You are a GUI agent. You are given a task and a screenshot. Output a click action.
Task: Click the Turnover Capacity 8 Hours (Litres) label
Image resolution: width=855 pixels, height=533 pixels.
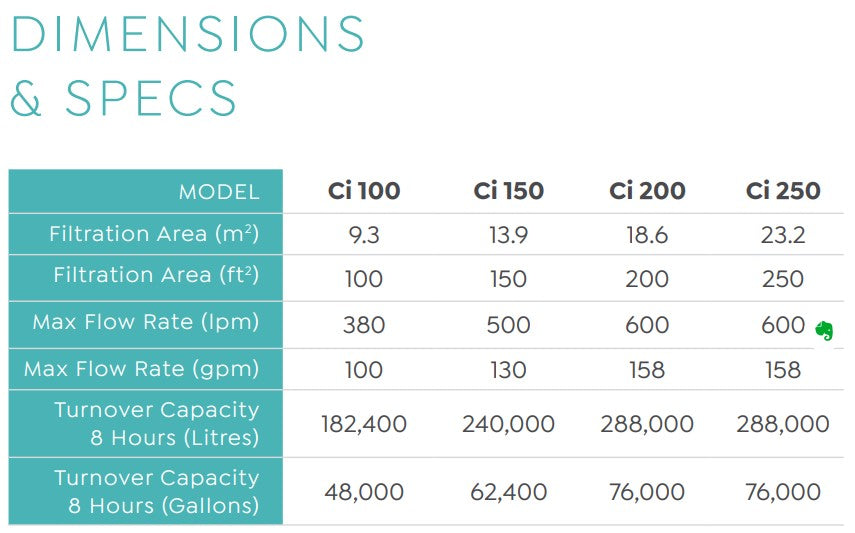tap(157, 424)
